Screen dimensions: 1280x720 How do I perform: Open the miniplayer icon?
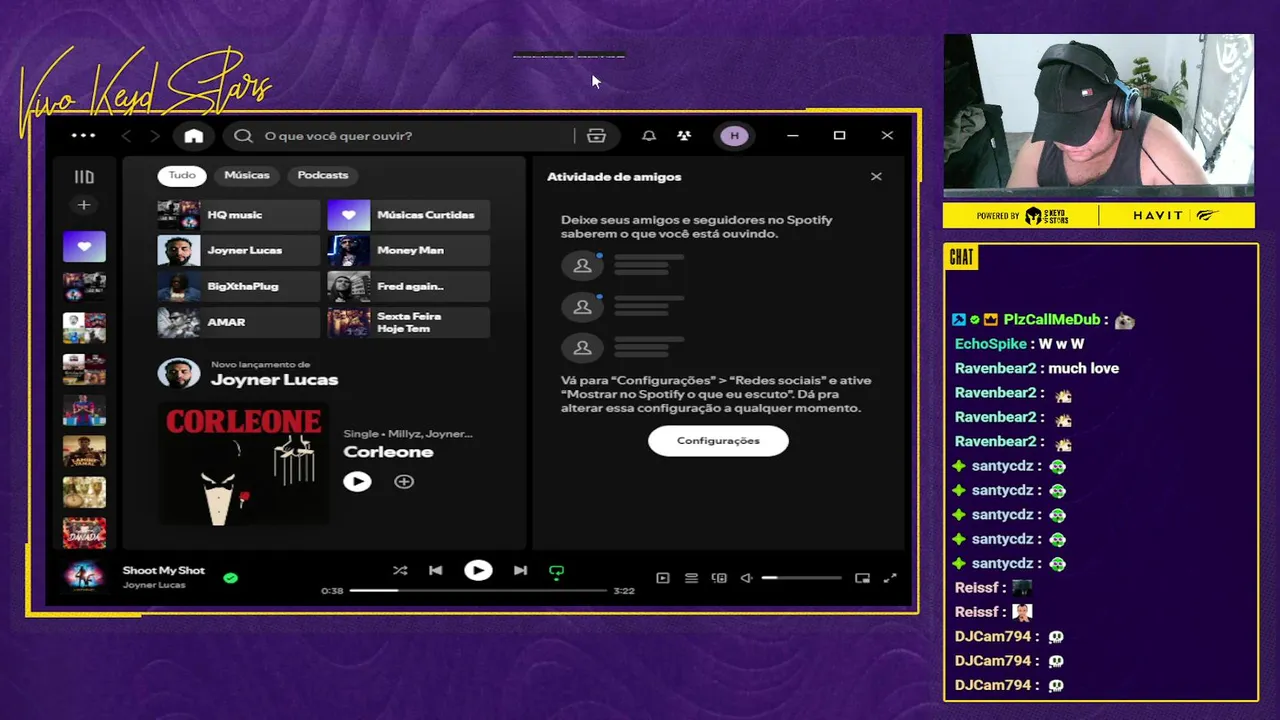click(x=862, y=578)
